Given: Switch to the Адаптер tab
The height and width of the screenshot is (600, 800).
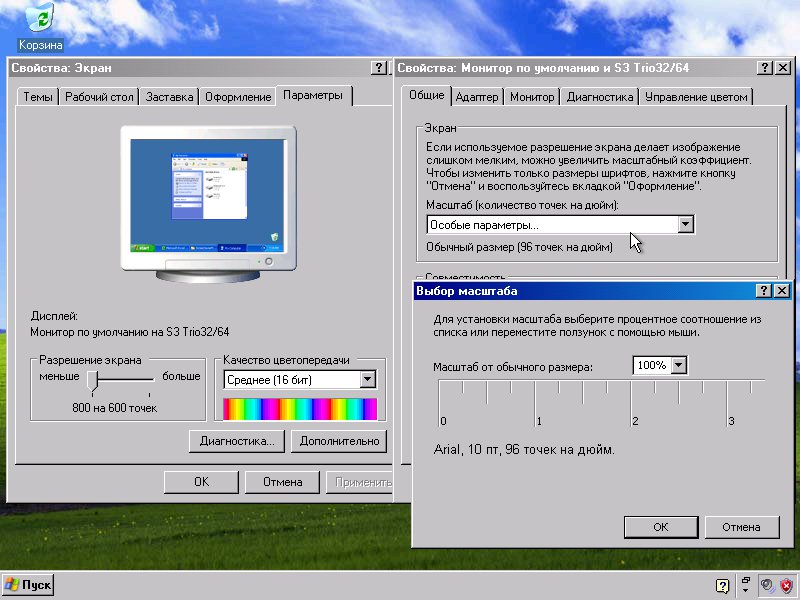Looking at the screenshot, I should 477,97.
